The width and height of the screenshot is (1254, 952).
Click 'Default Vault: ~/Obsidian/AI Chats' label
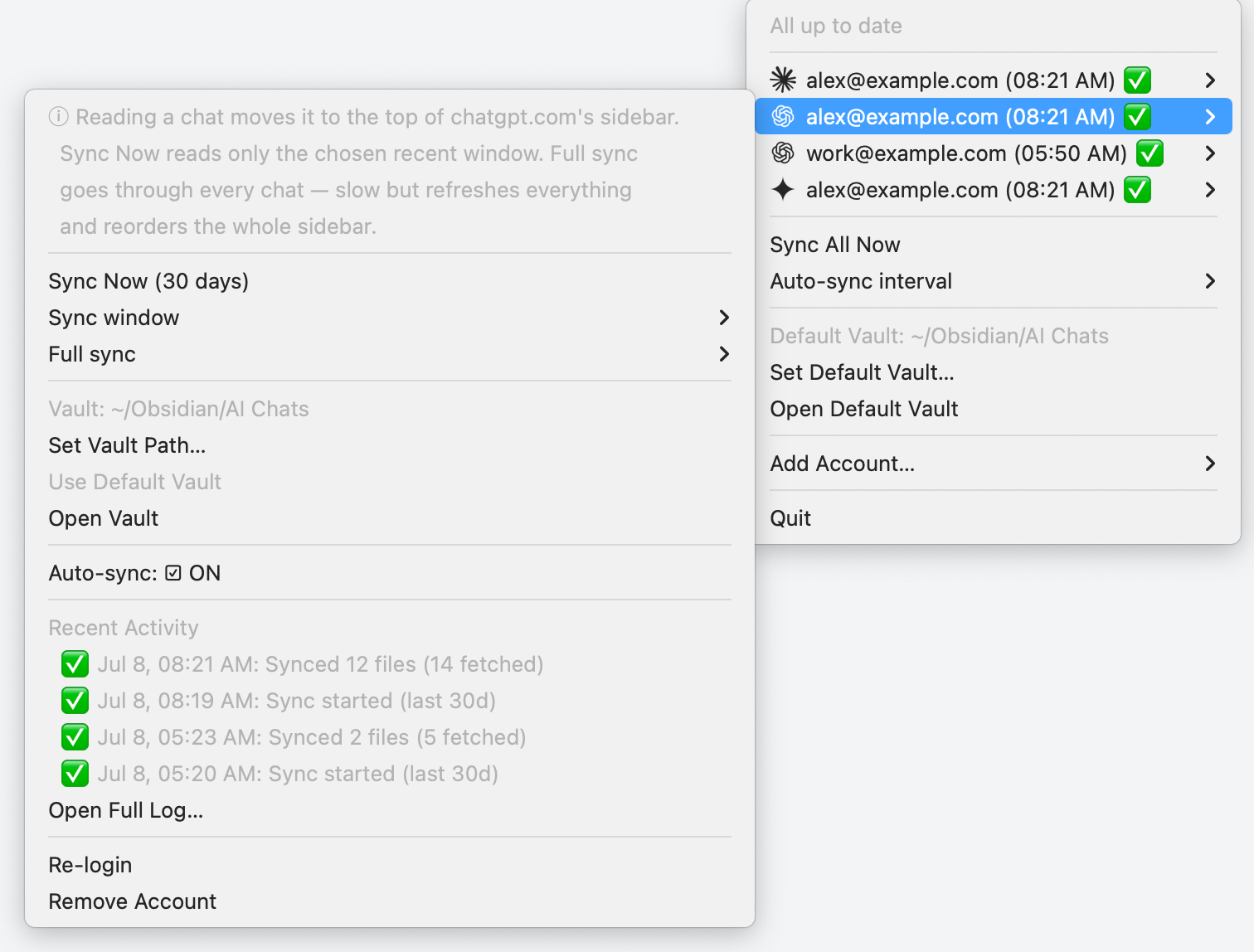(939, 336)
